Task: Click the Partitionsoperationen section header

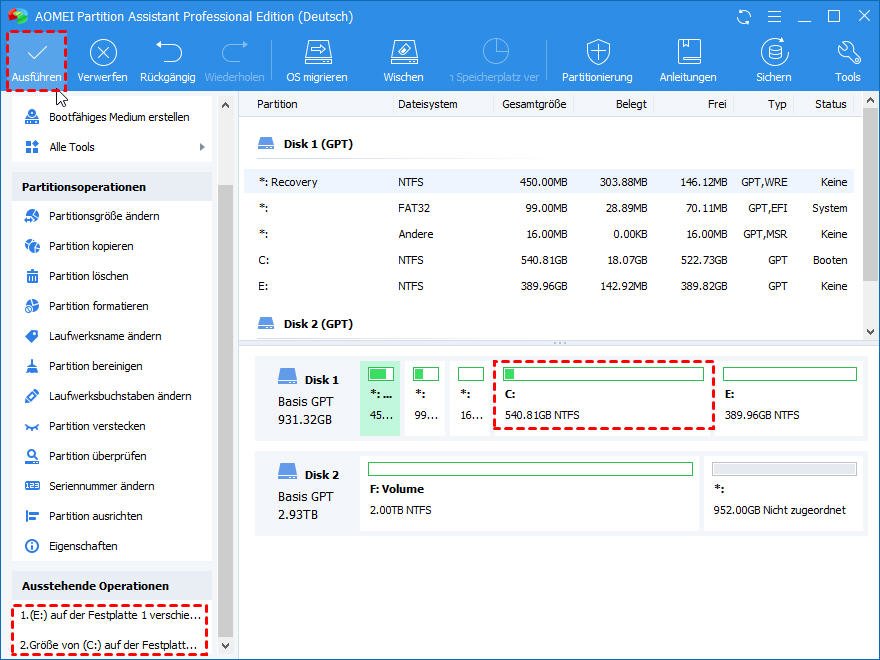Action: coord(112,187)
